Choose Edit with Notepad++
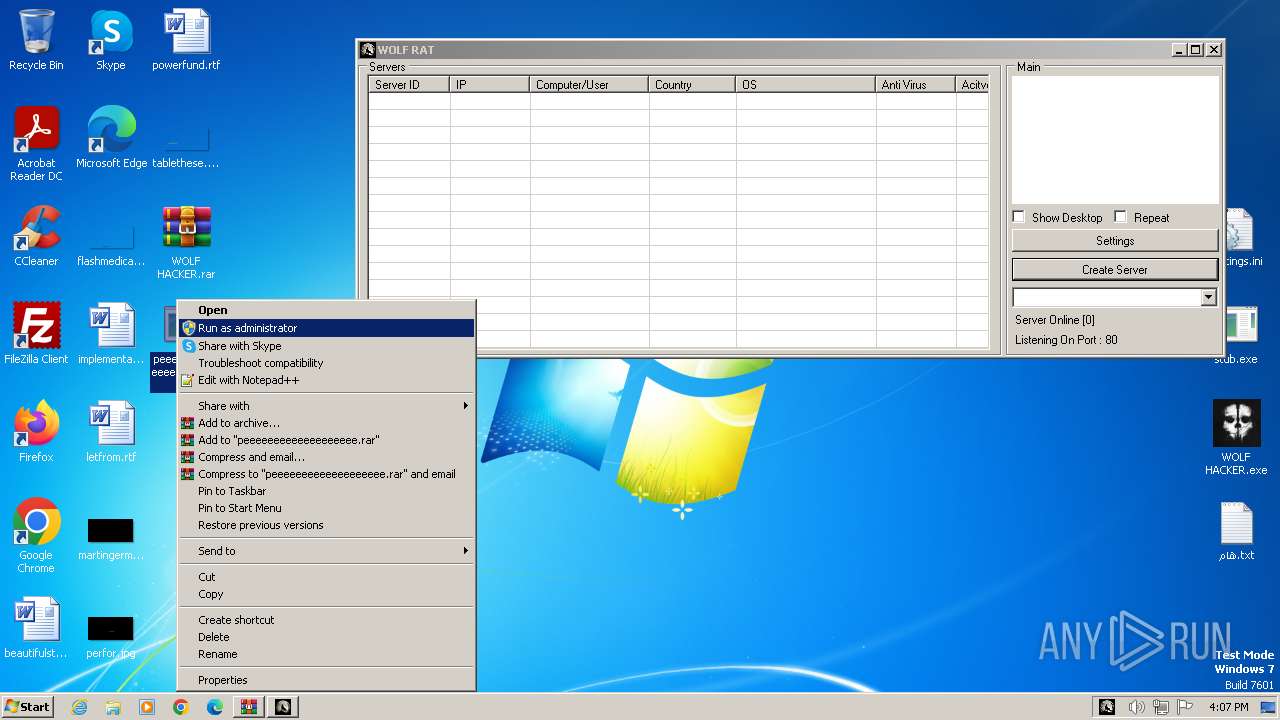Image resolution: width=1280 pixels, height=720 pixels. [326, 380]
